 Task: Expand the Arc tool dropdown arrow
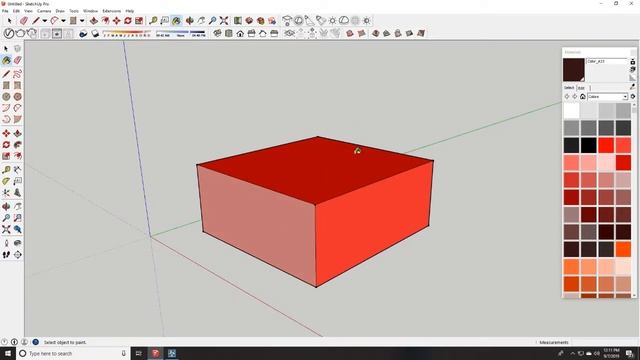coord(63,21)
